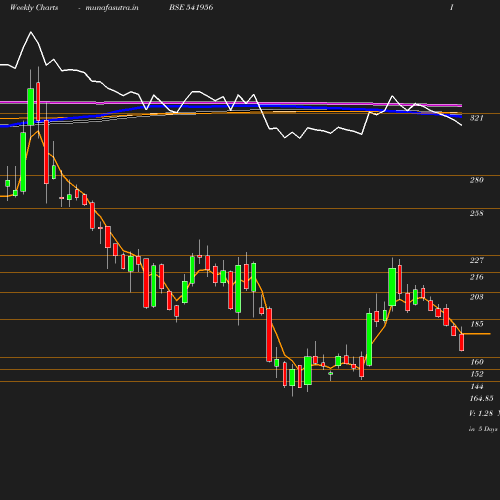500x500 pixels.
Task: Click the 185 price level label
Action: pos(477,324)
